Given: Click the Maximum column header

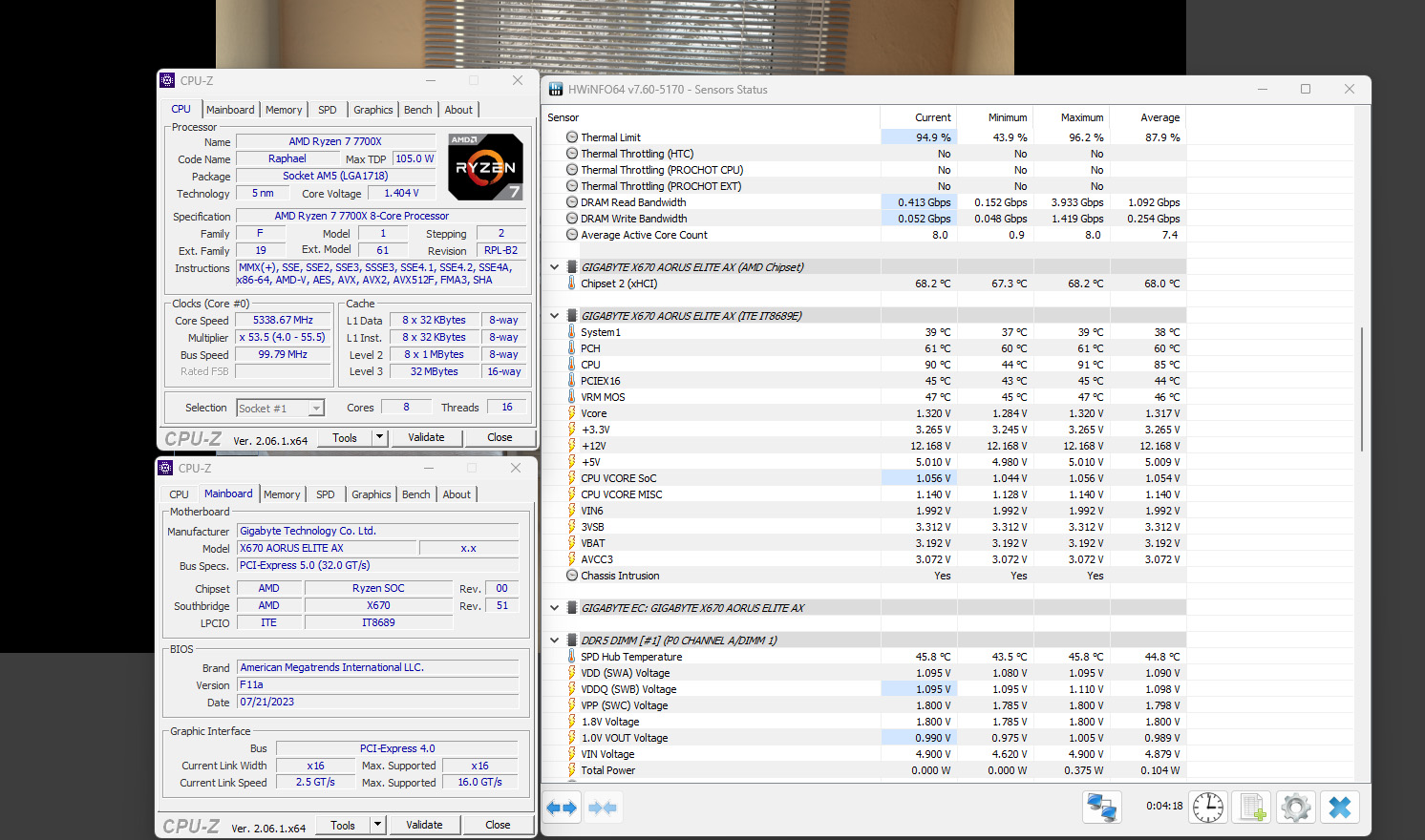Looking at the screenshot, I should tap(1081, 117).
